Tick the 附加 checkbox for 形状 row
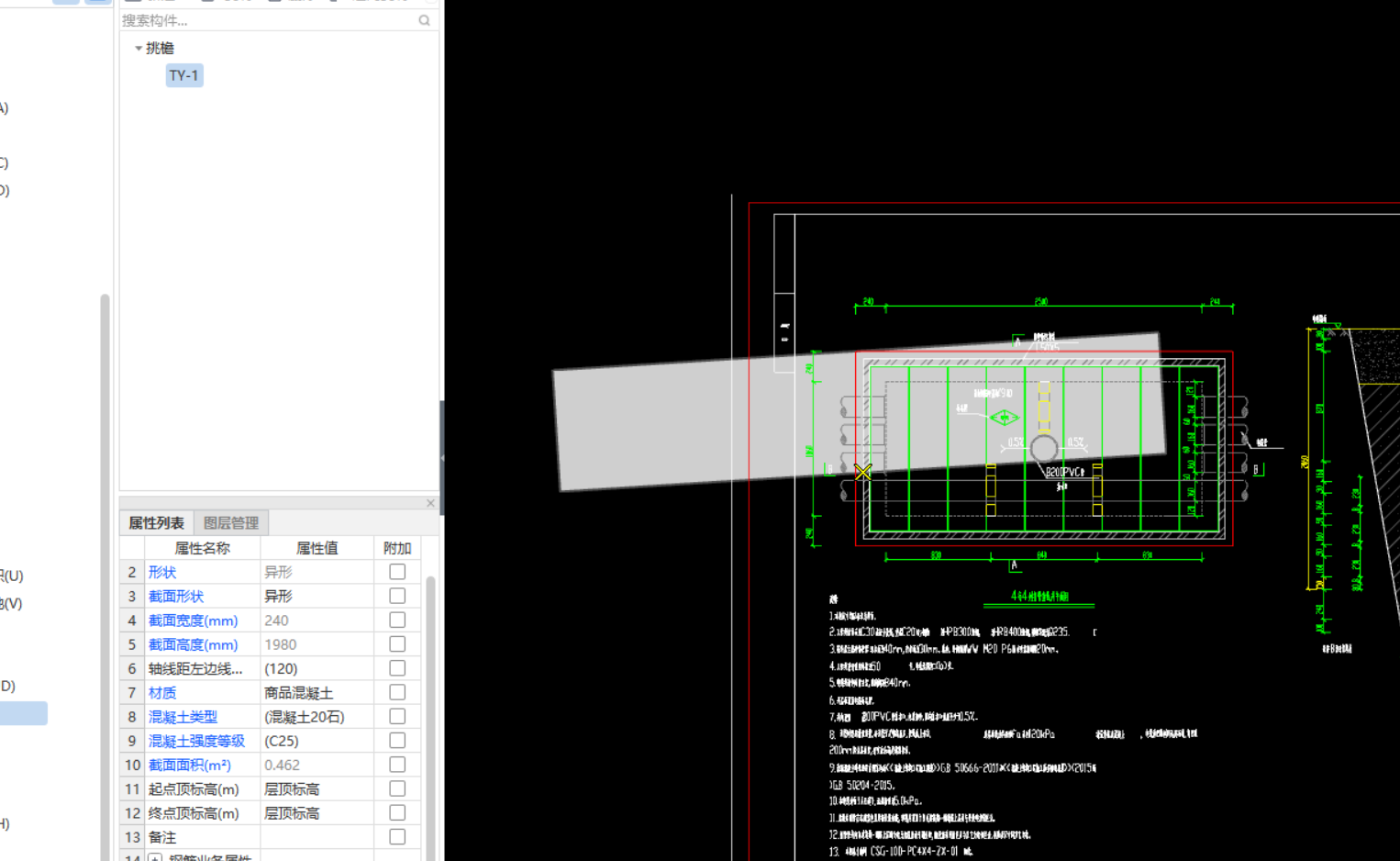Image resolution: width=1400 pixels, height=861 pixels. pos(397,572)
